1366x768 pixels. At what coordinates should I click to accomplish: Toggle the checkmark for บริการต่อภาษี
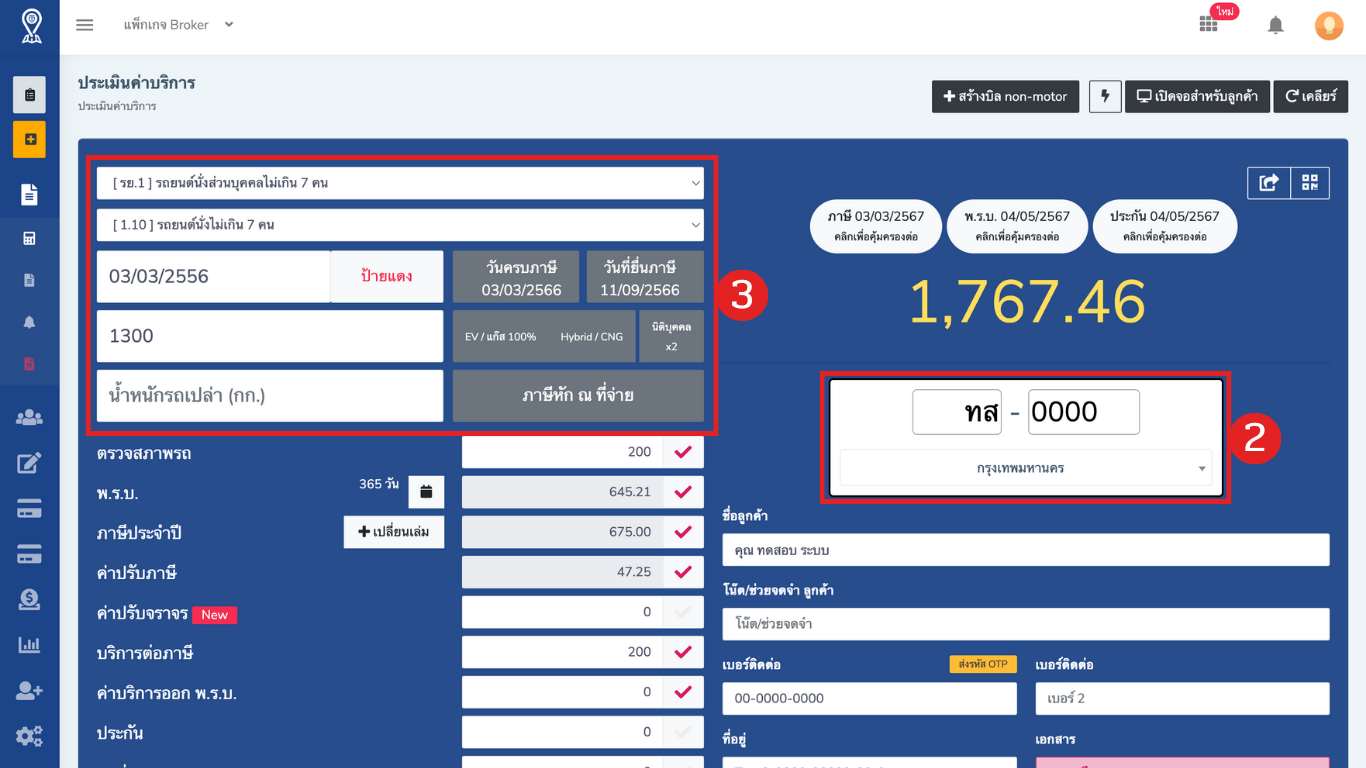[683, 652]
